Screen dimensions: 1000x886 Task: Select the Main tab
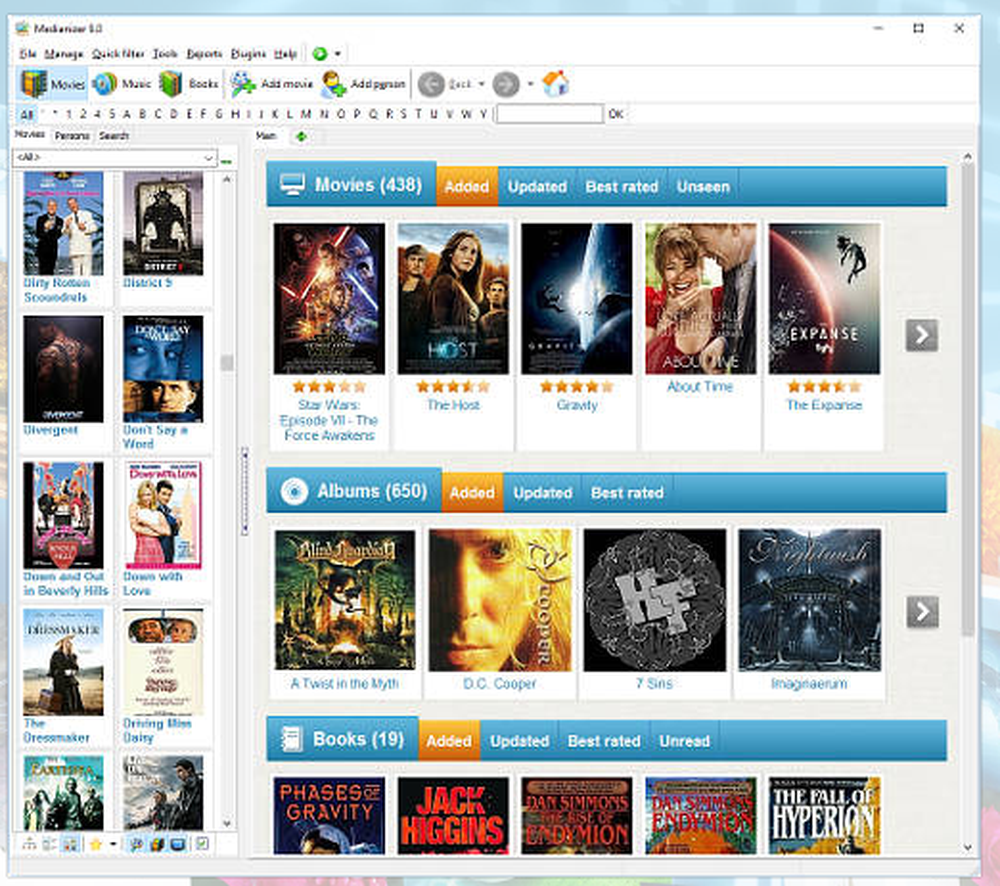tap(266, 136)
